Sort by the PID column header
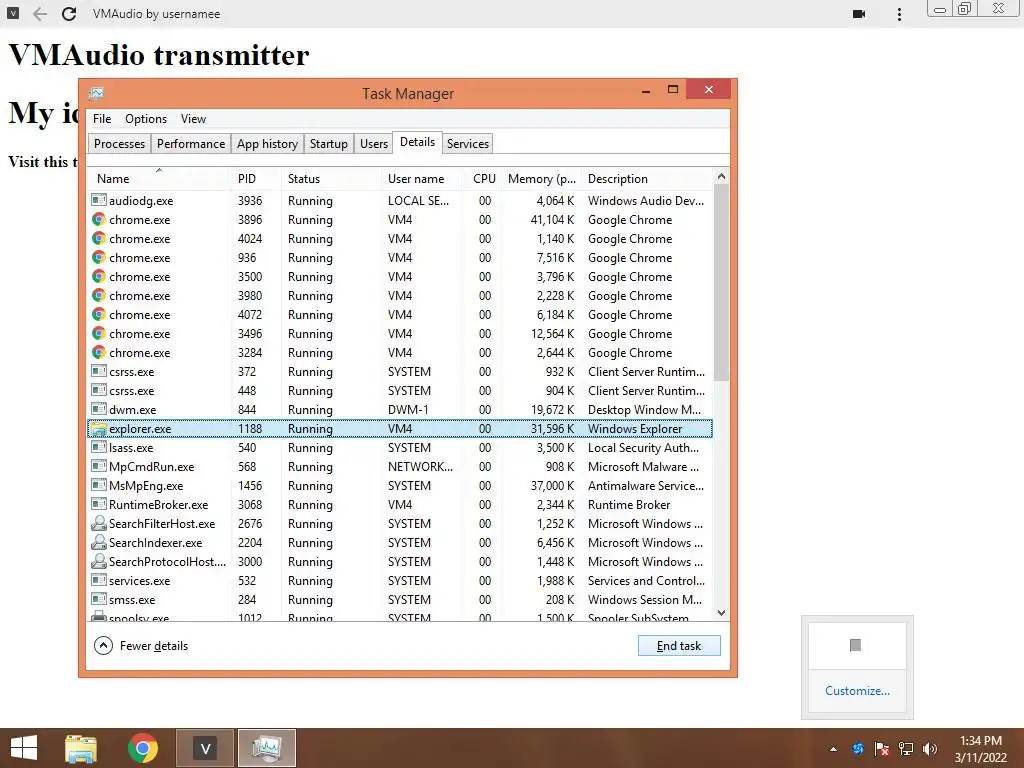This screenshot has height=768, width=1024. 255,178
